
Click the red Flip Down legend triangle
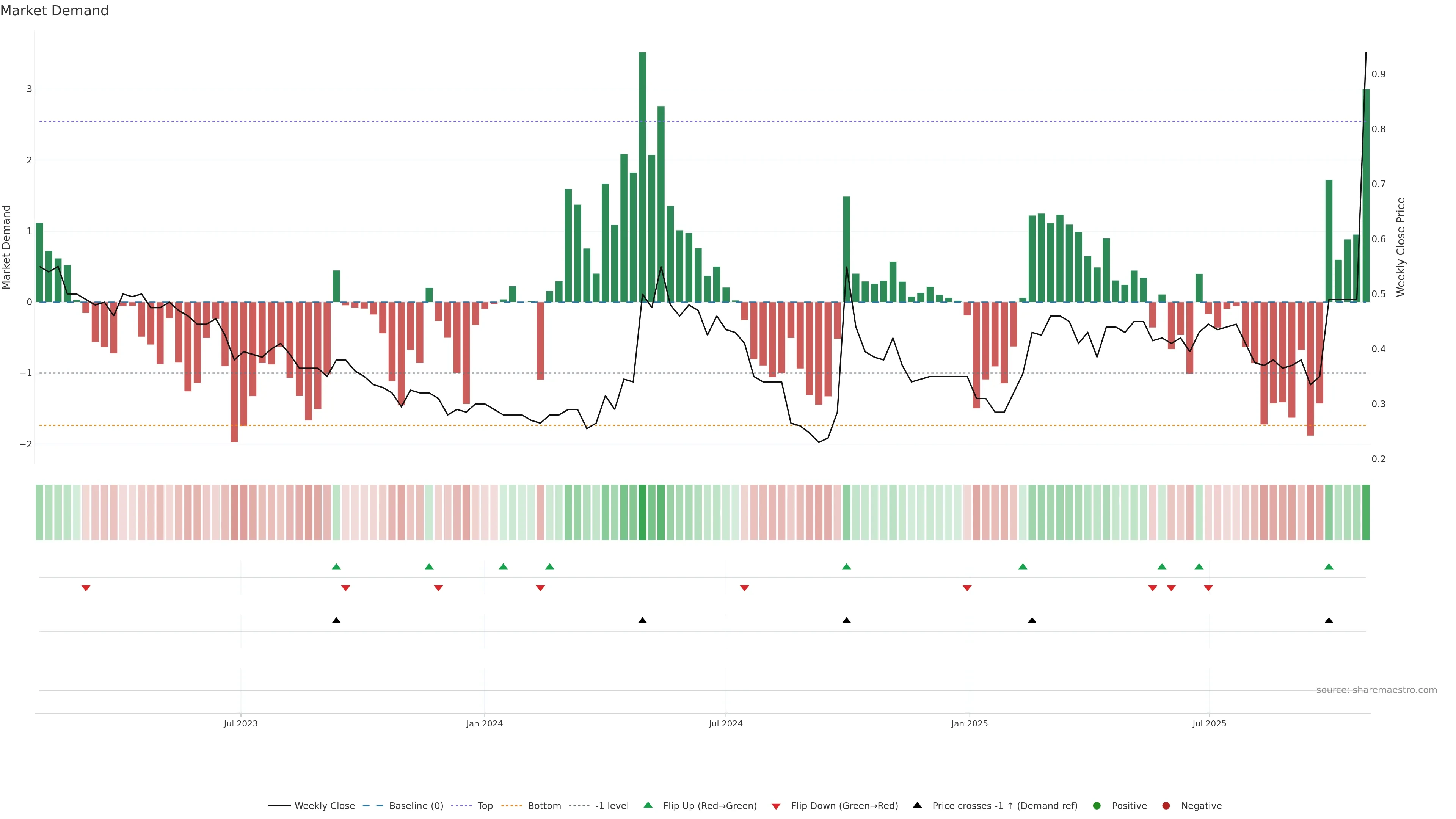coord(776,806)
